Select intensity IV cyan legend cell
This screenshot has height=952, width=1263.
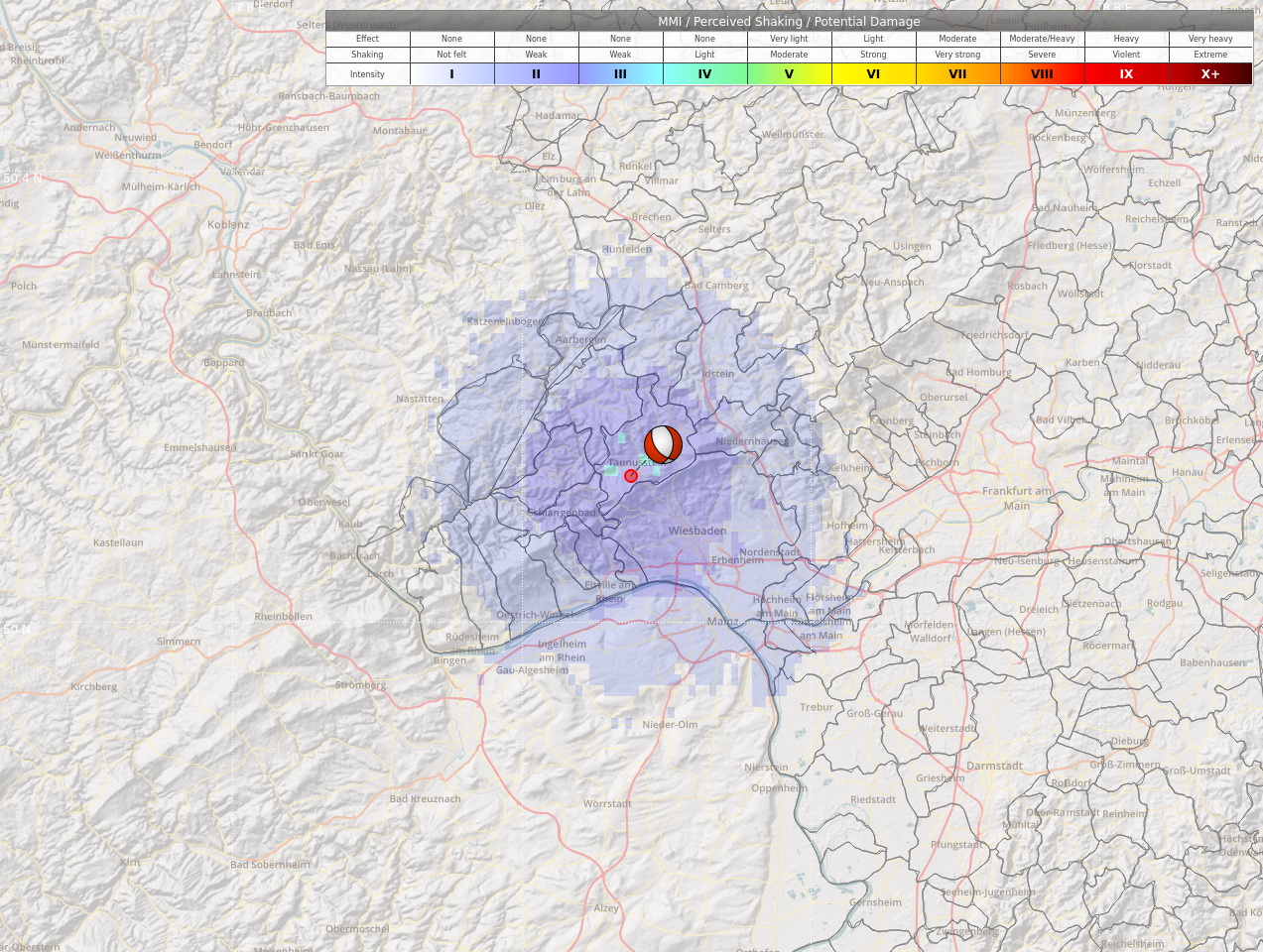tap(704, 74)
